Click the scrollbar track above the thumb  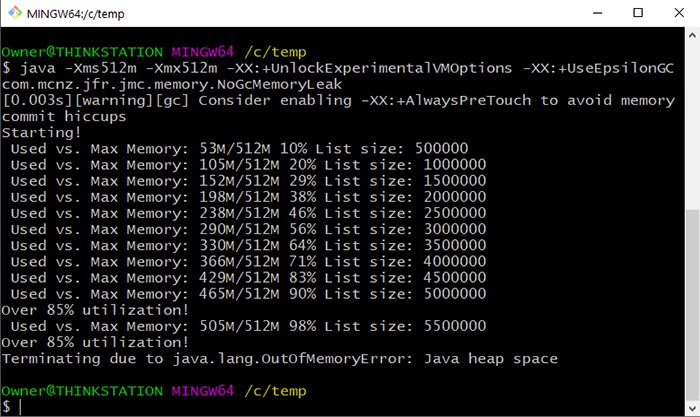692,120
